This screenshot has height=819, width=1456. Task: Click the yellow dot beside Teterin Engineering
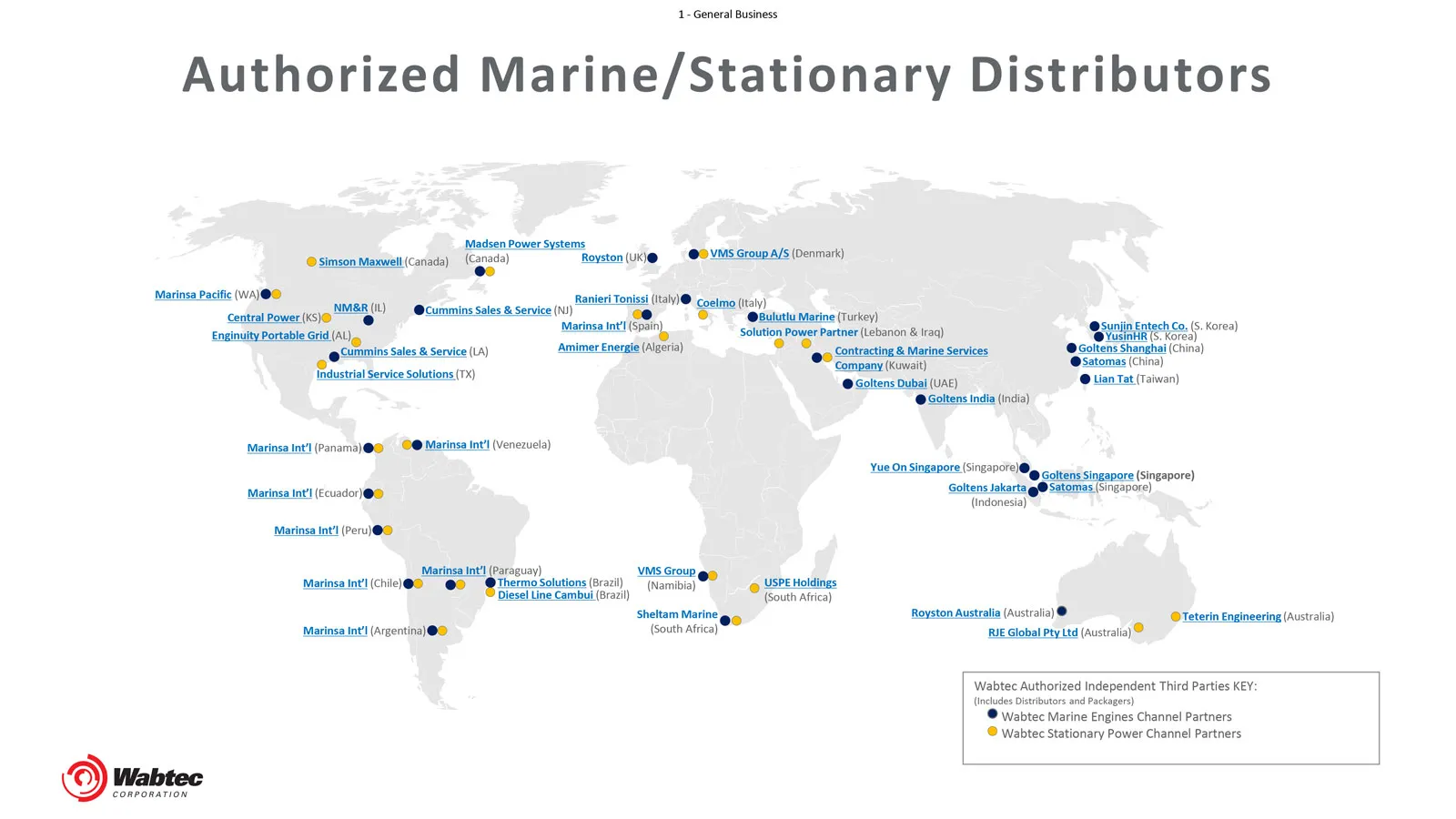tap(1176, 617)
